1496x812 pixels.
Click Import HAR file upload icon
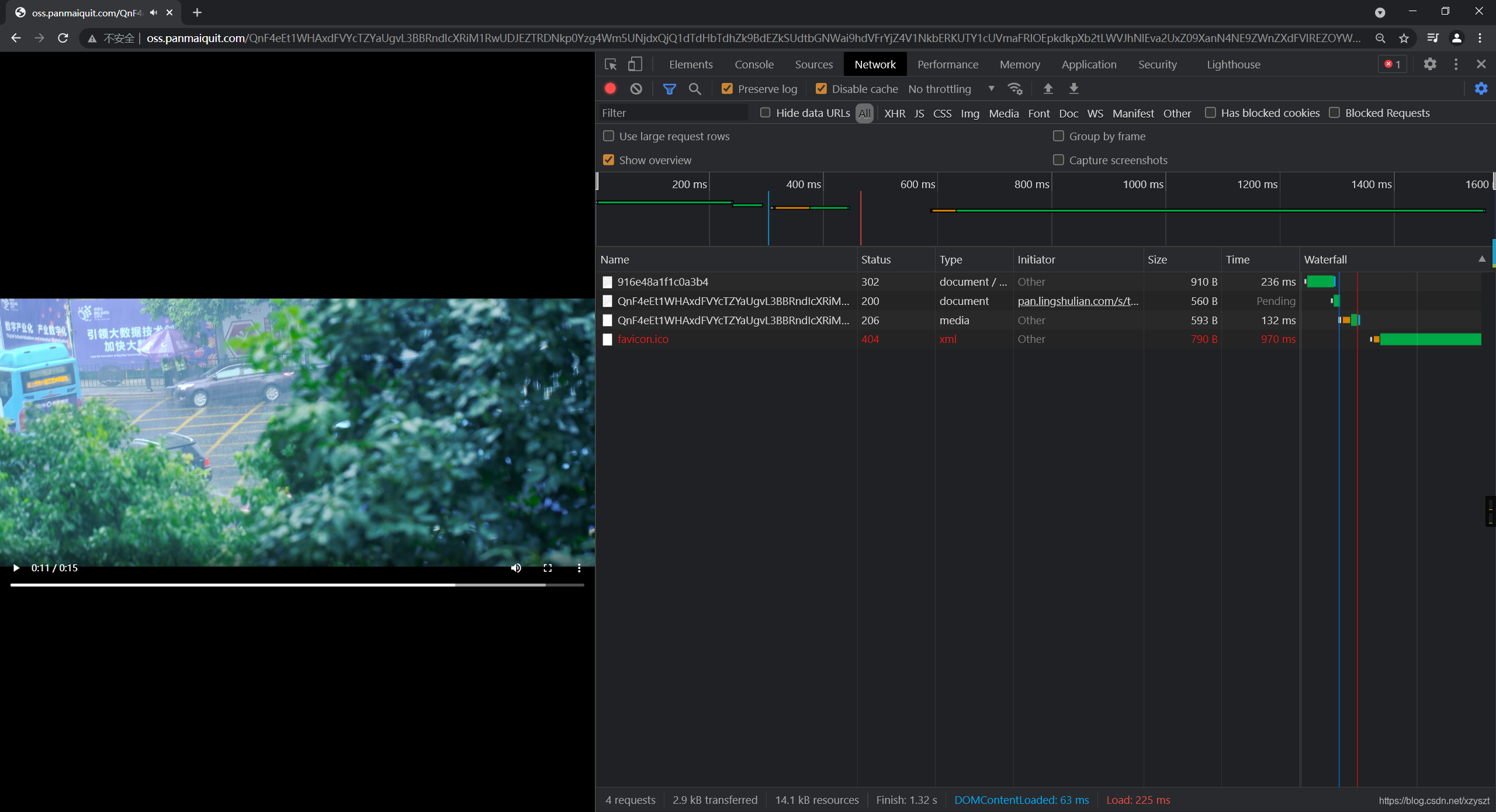tap(1048, 89)
